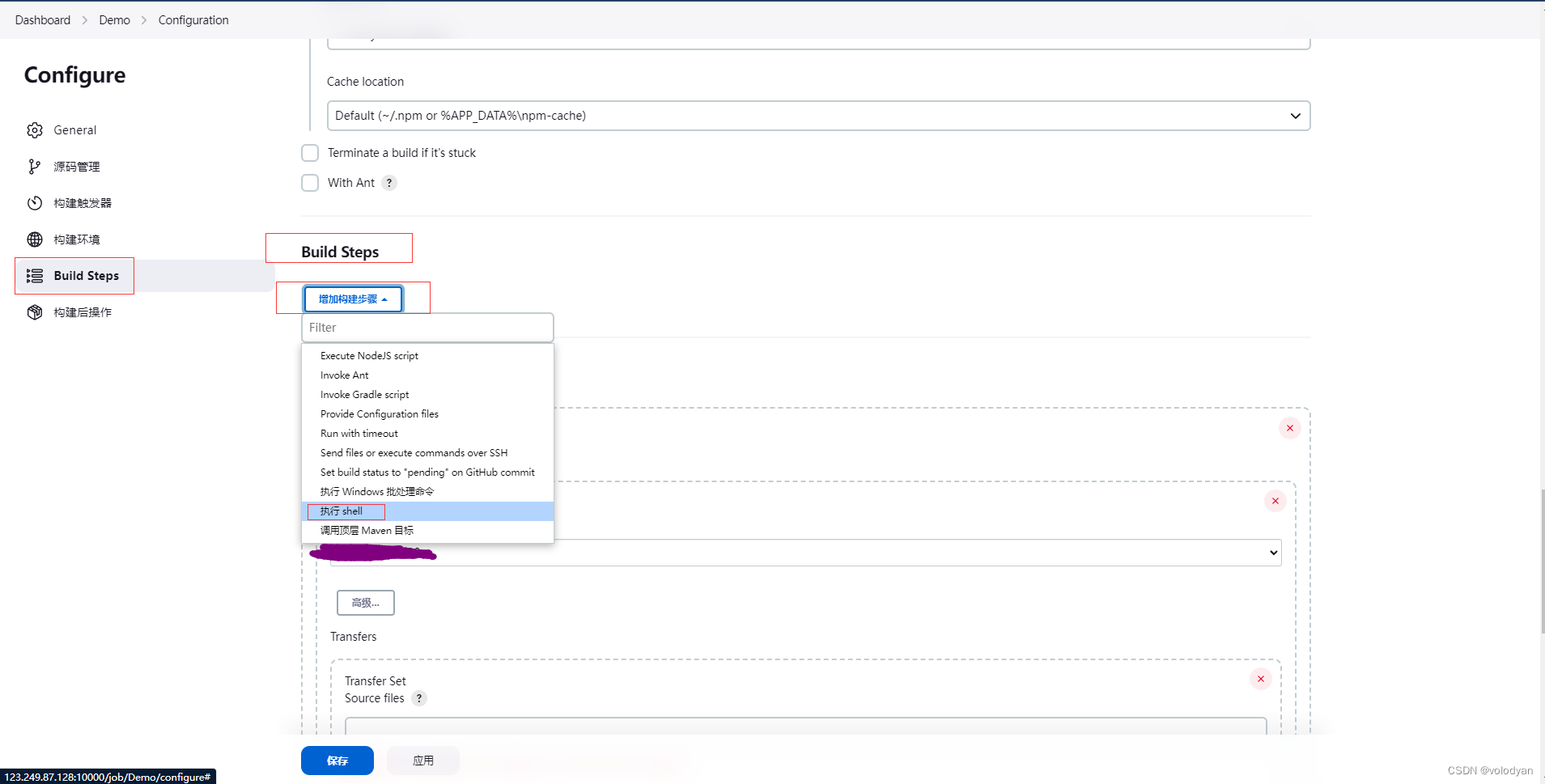Check the With Ant option
The image size is (1545, 784).
pos(310,182)
